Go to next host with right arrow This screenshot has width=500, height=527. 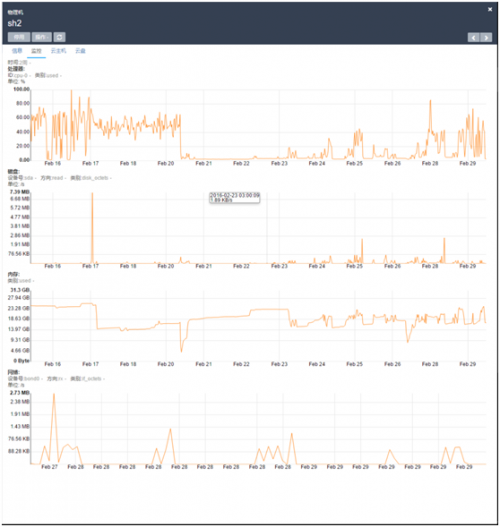pyautogui.click(x=486, y=37)
